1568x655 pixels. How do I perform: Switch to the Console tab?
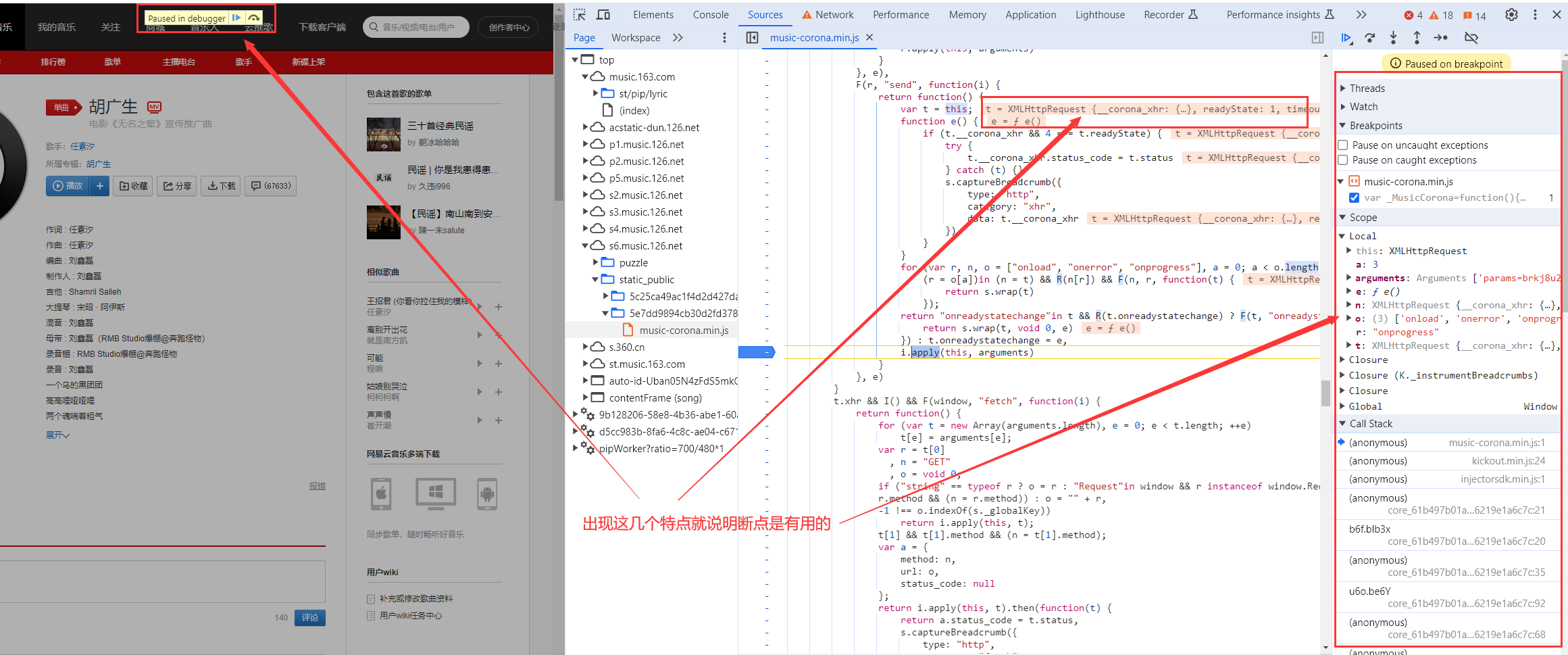[711, 15]
